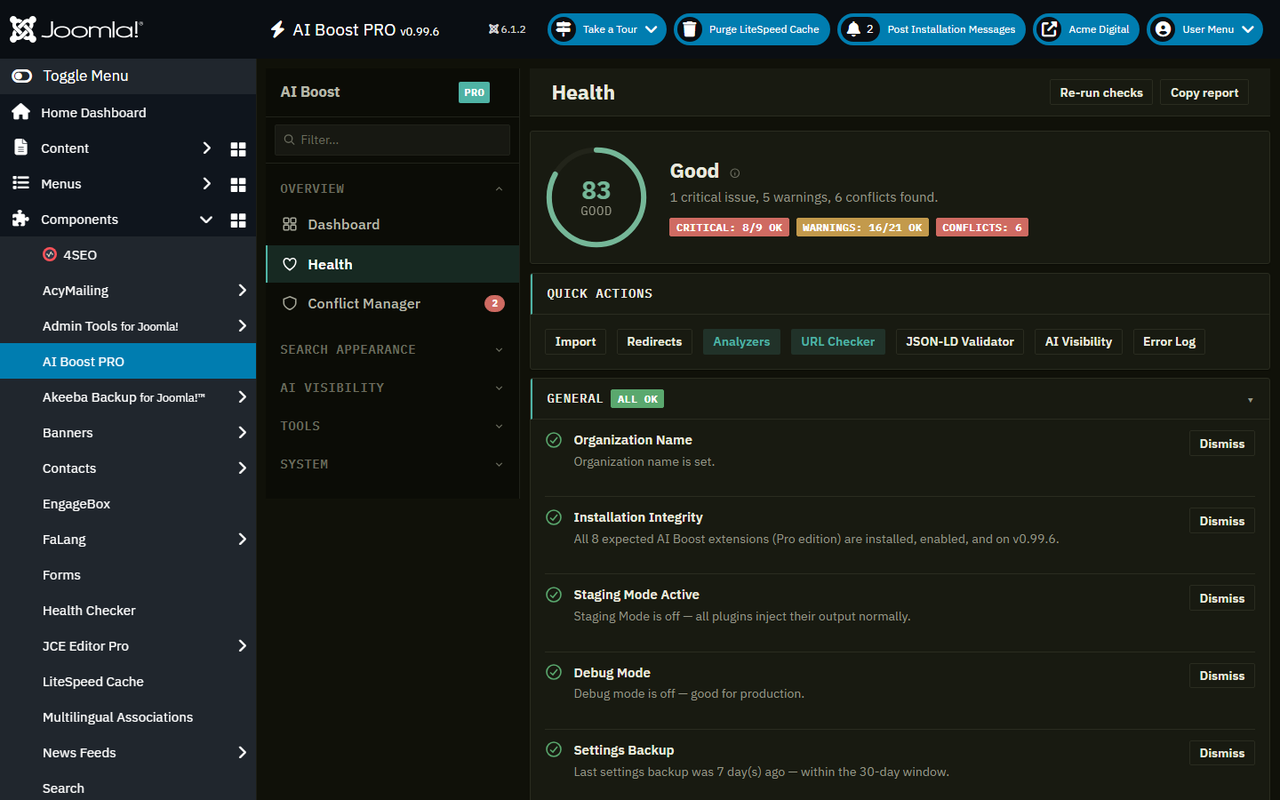This screenshot has width=1280, height=800.
Task: Expand the FaLang submenu arrow
Action: [242, 539]
